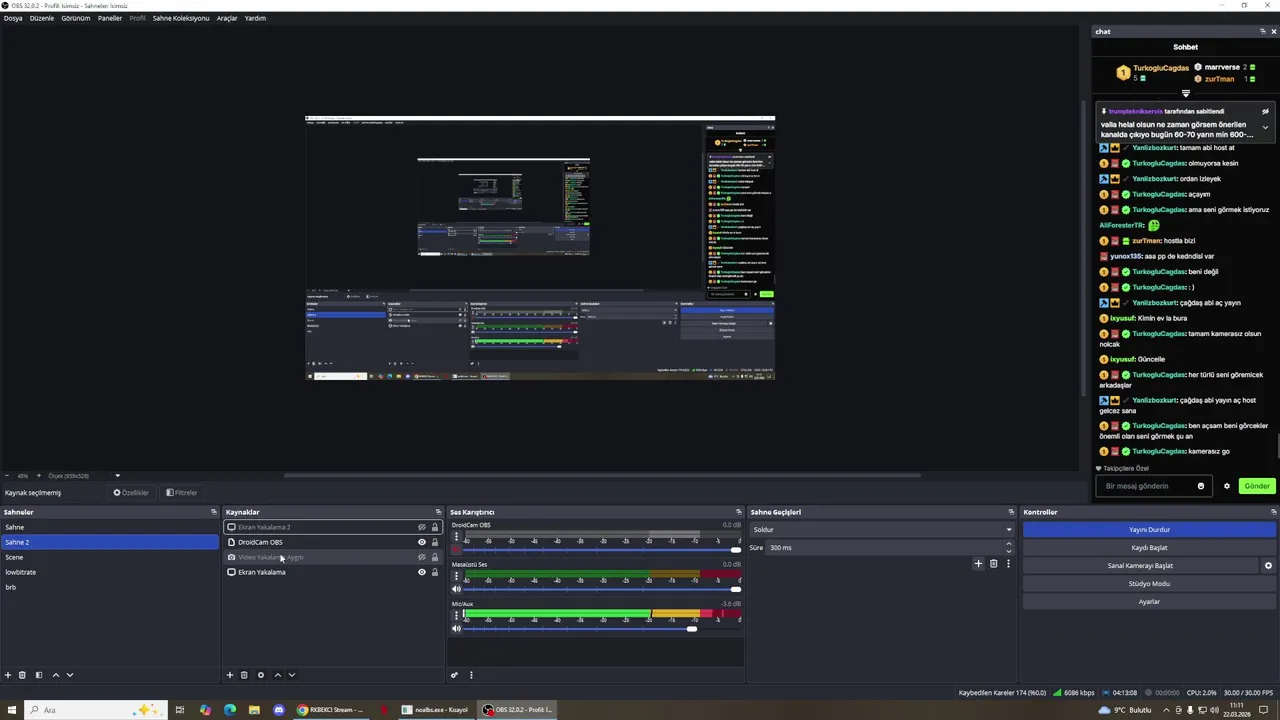Open the Düzenle menu
Screen dimensions: 1280x720
coord(42,18)
